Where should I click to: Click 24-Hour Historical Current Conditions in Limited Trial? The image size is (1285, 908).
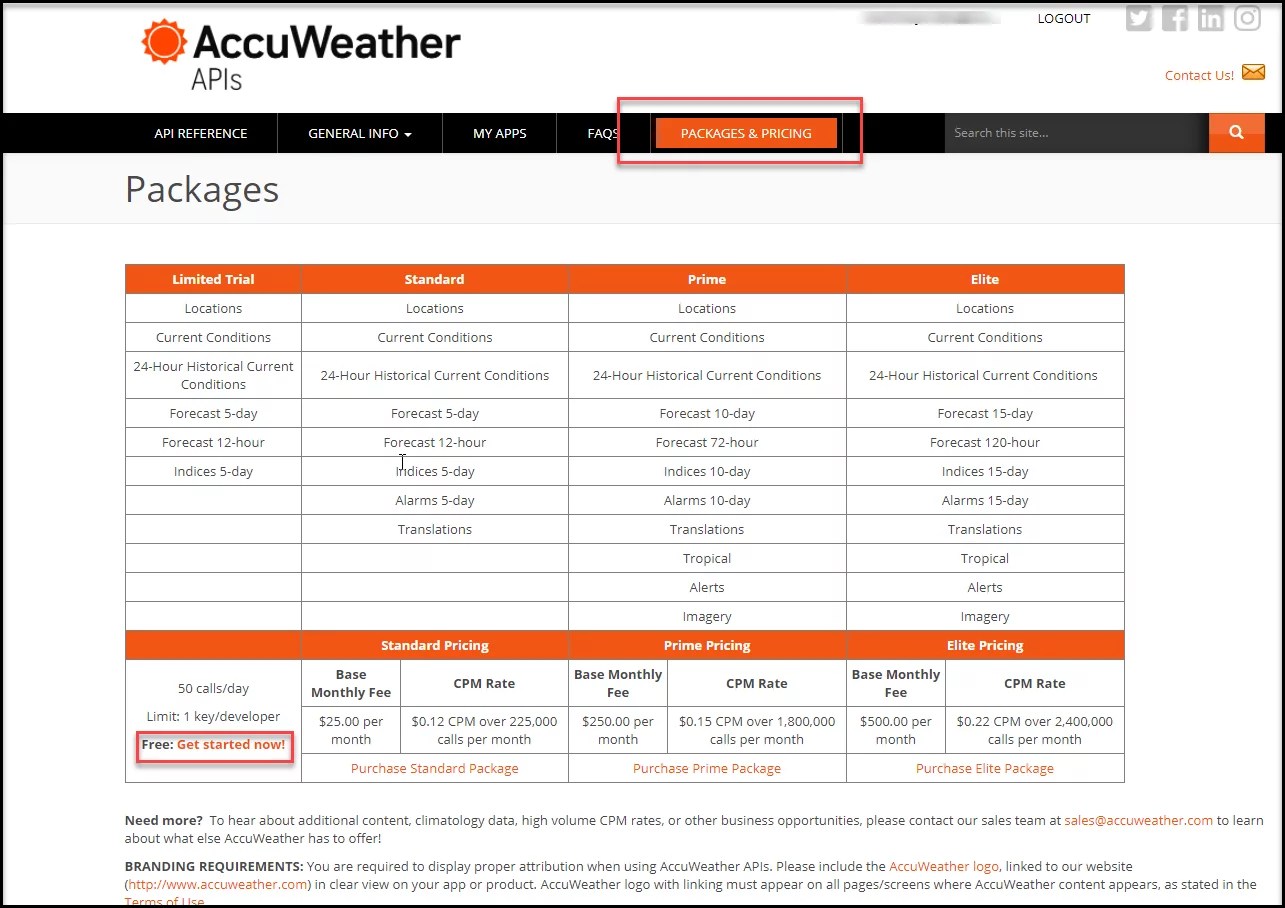[213, 375]
